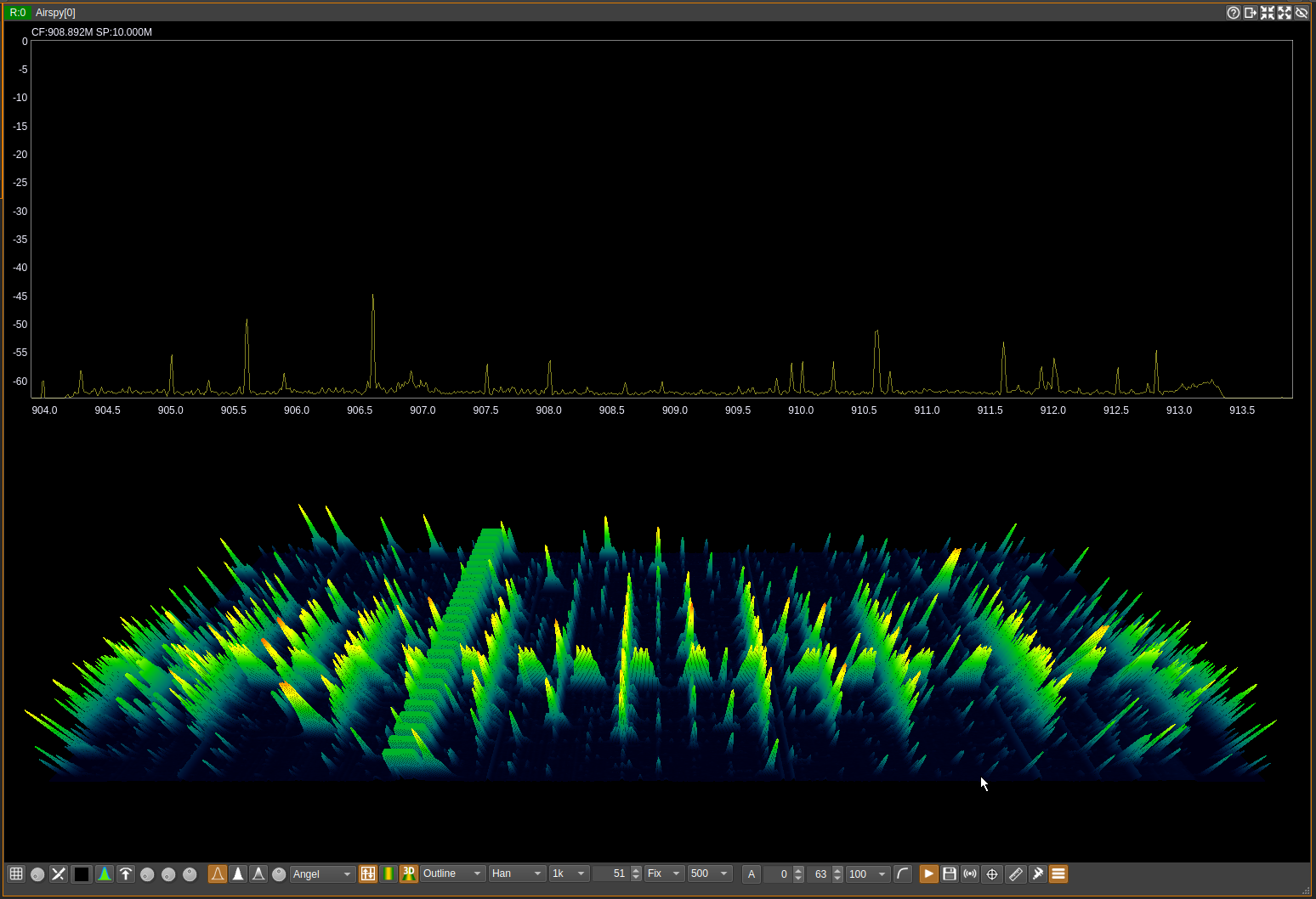Toggle the 3D spectrogram view button
1316x899 pixels.
pos(409,874)
